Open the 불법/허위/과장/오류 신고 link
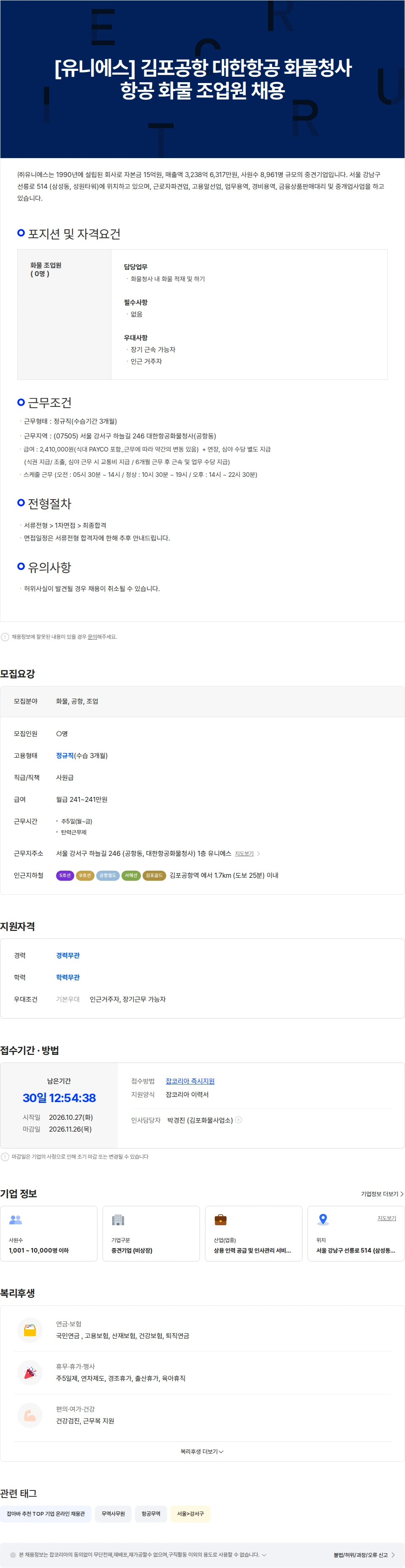Screen dimensions: 405x1568 364,1555
